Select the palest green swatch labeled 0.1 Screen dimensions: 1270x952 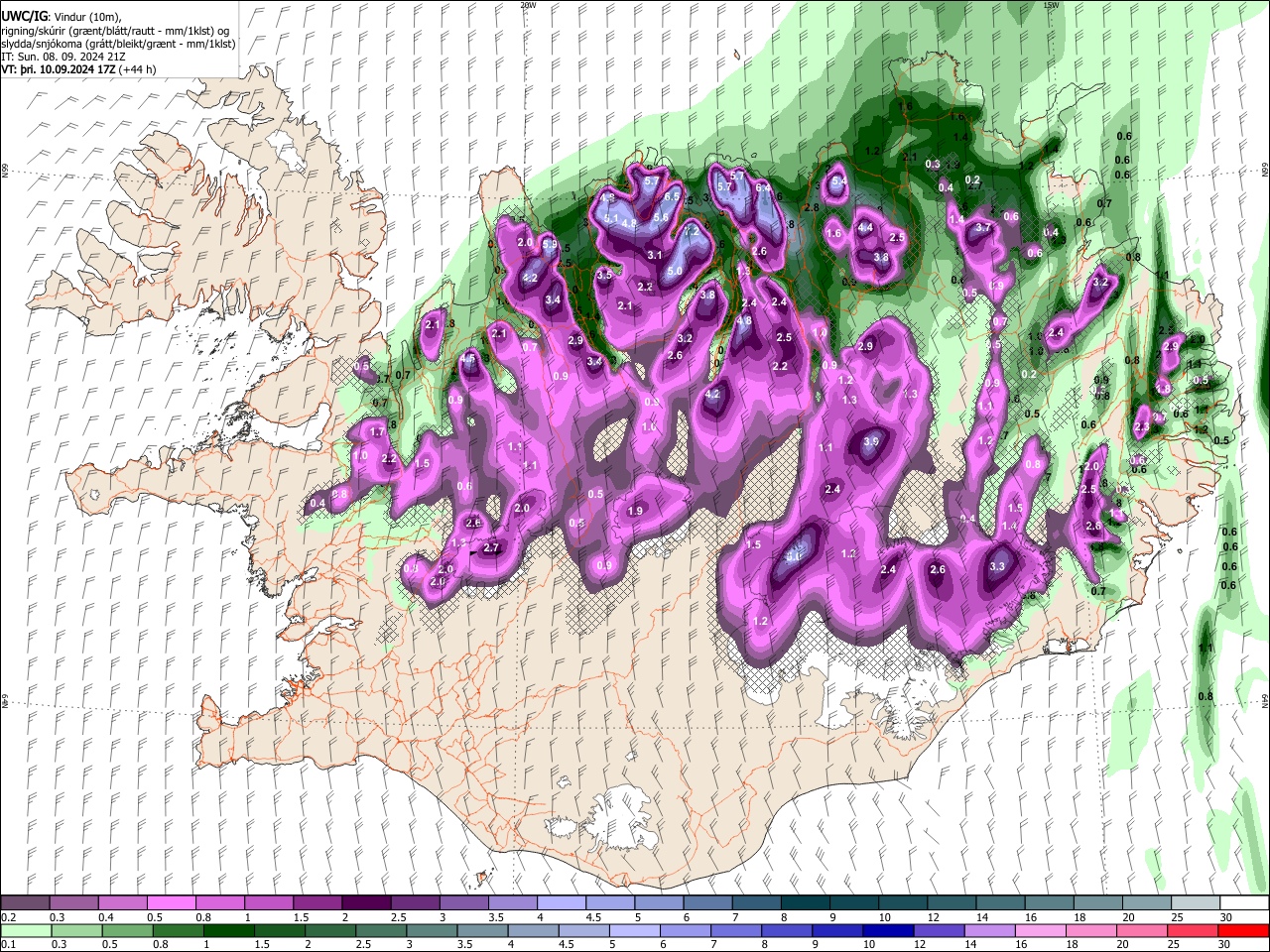click(25, 930)
